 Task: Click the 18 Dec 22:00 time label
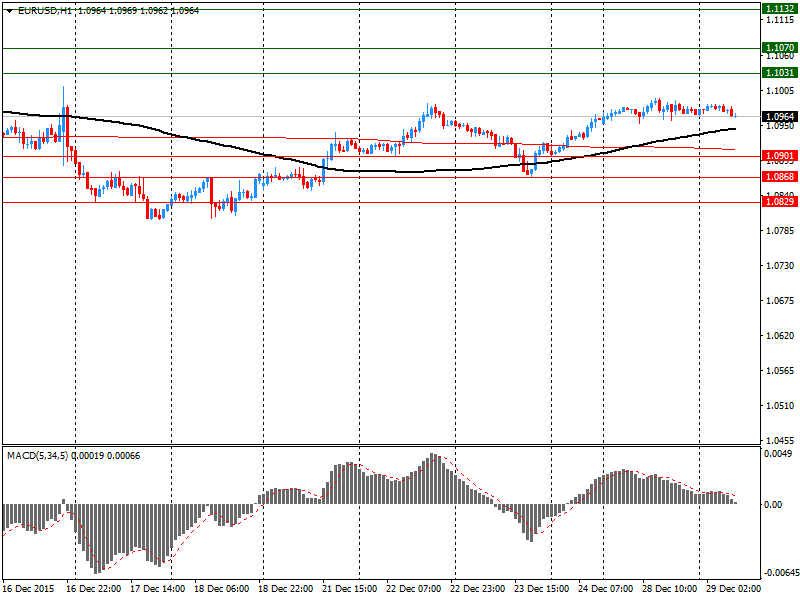[286, 588]
